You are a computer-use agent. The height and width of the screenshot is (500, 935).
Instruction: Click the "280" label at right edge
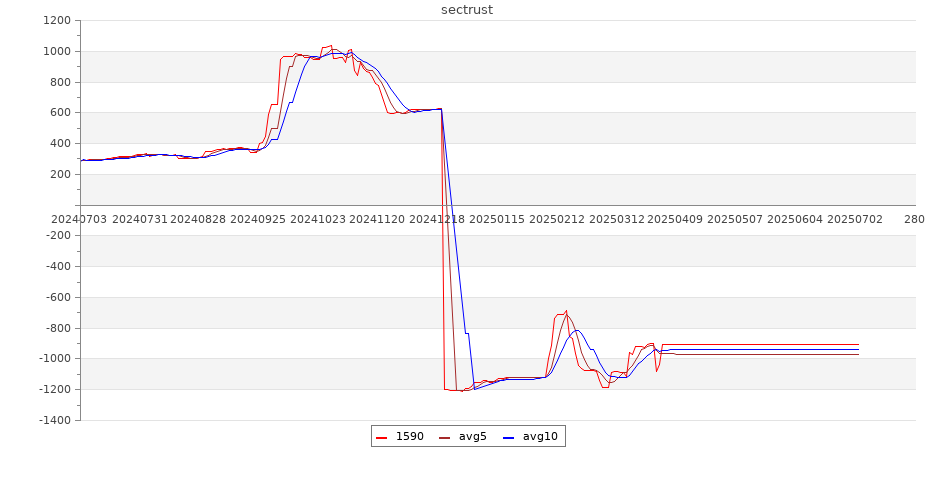[914, 219]
